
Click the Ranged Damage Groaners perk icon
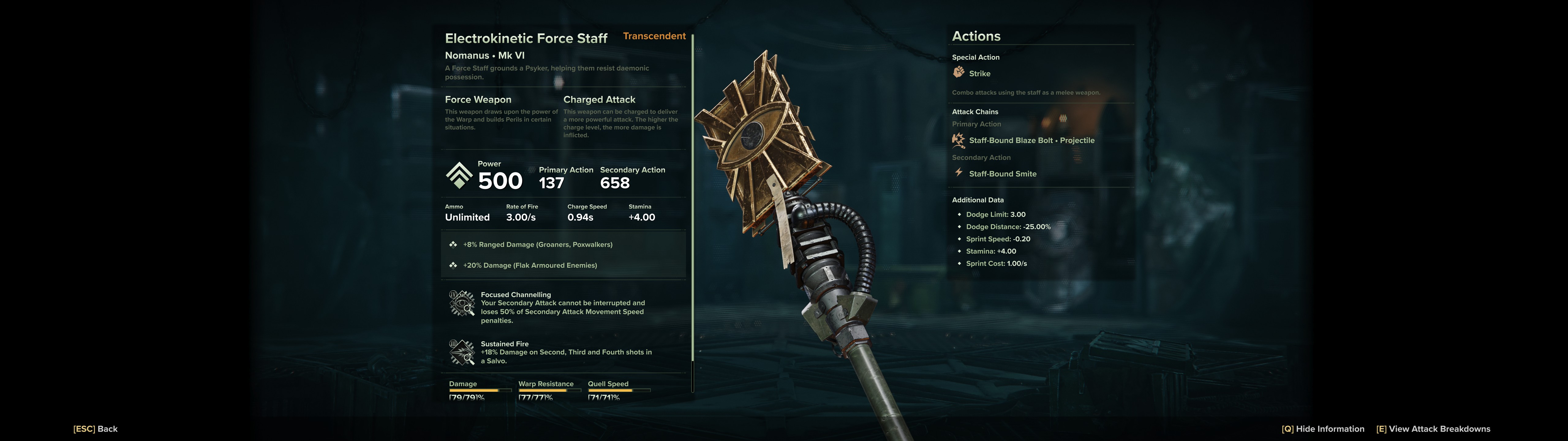click(x=453, y=244)
